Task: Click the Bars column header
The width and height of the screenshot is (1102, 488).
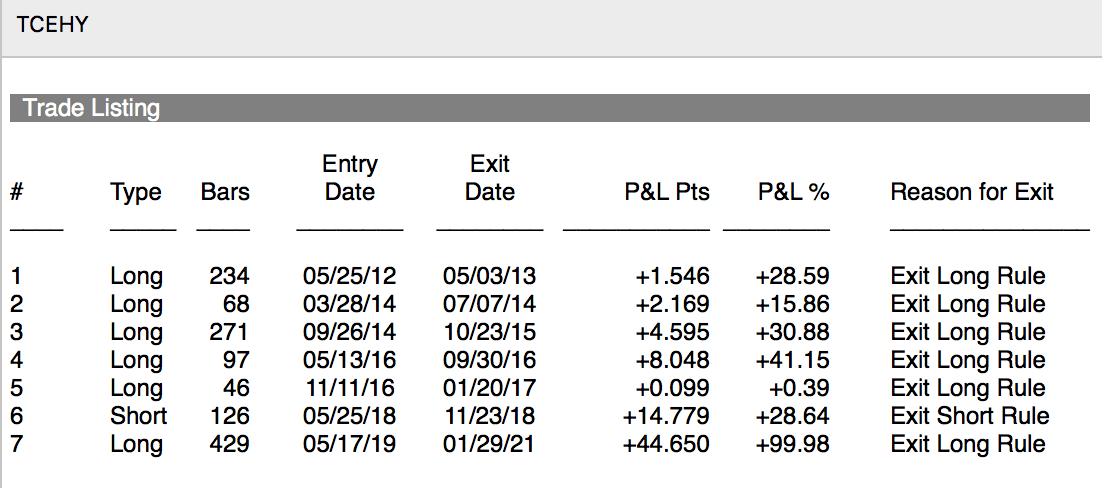Action: pos(225,192)
